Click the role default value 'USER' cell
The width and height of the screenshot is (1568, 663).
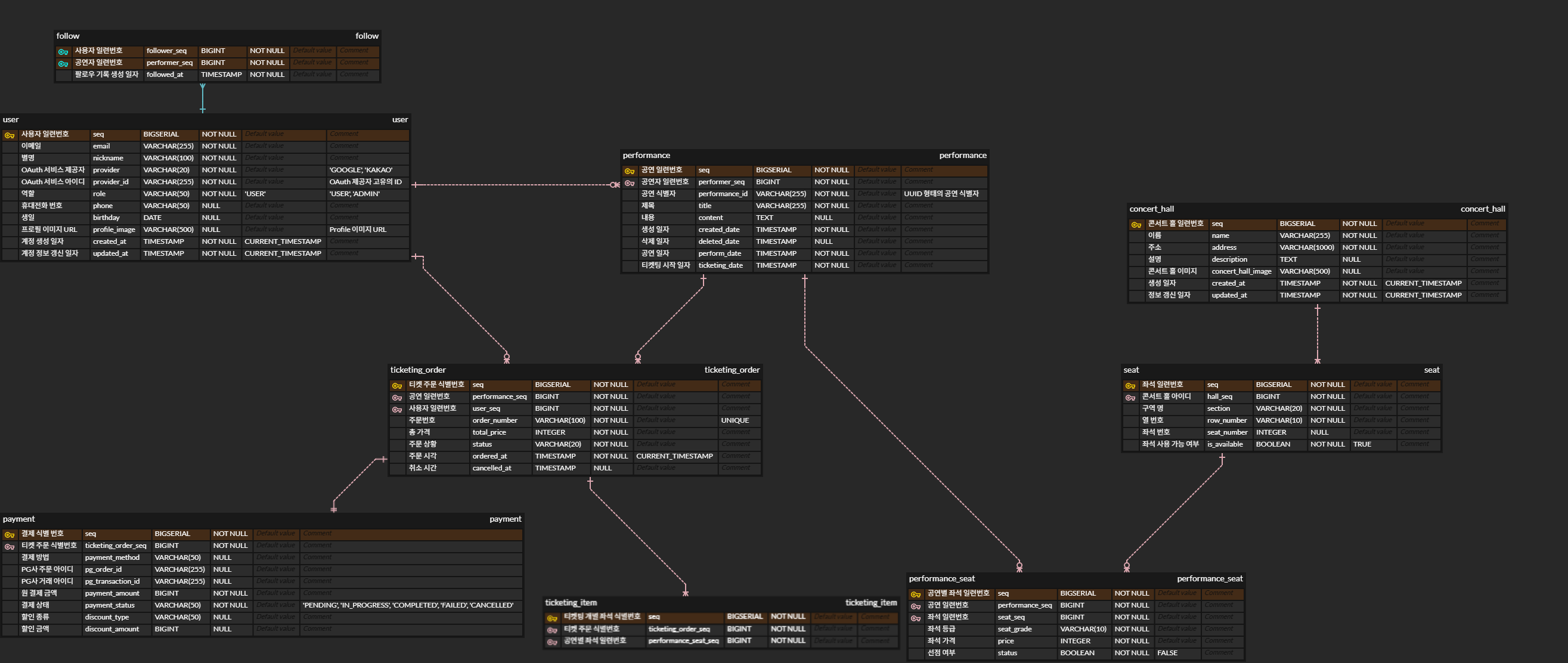click(255, 194)
